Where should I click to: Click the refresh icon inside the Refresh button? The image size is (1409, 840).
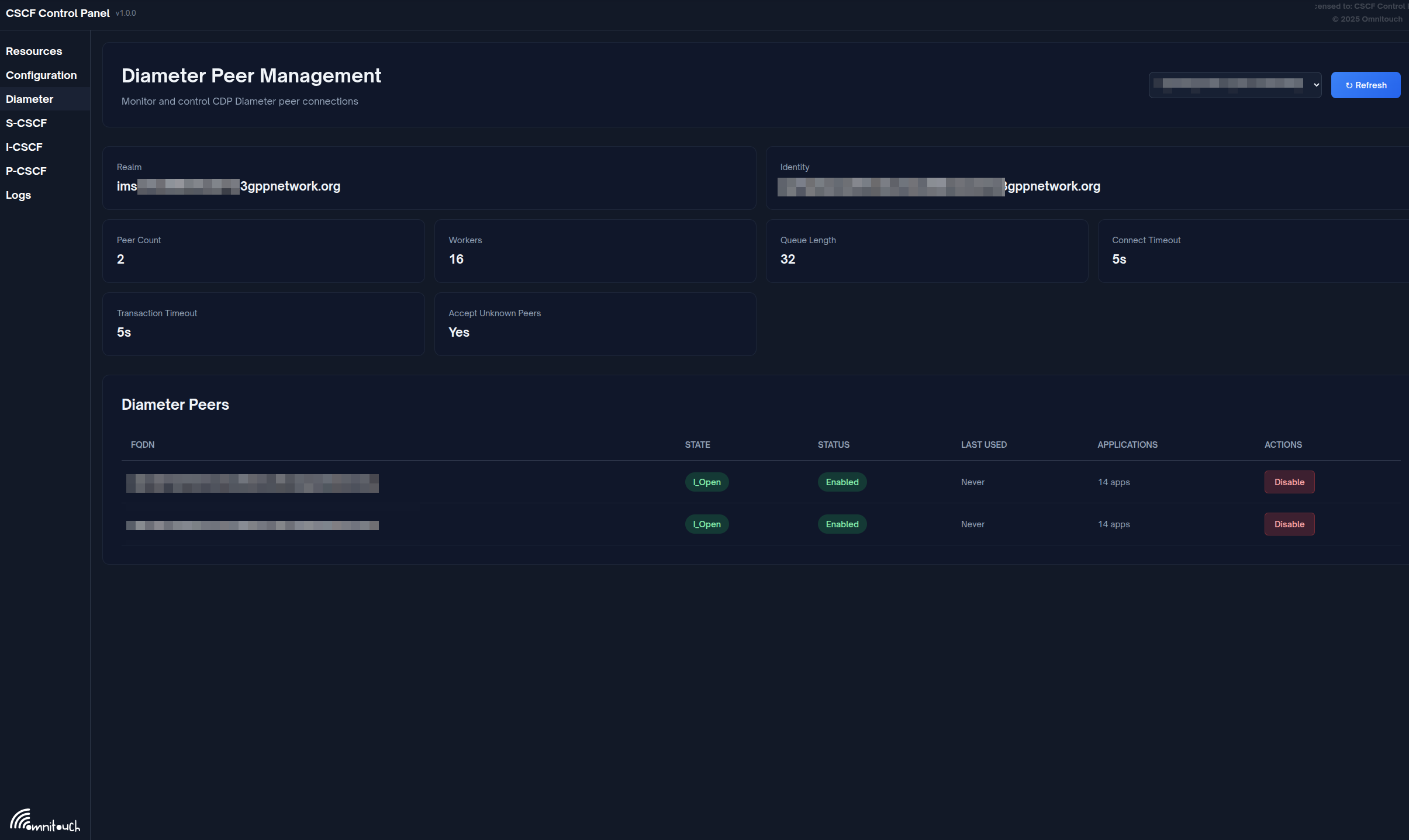pos(1349,85)
